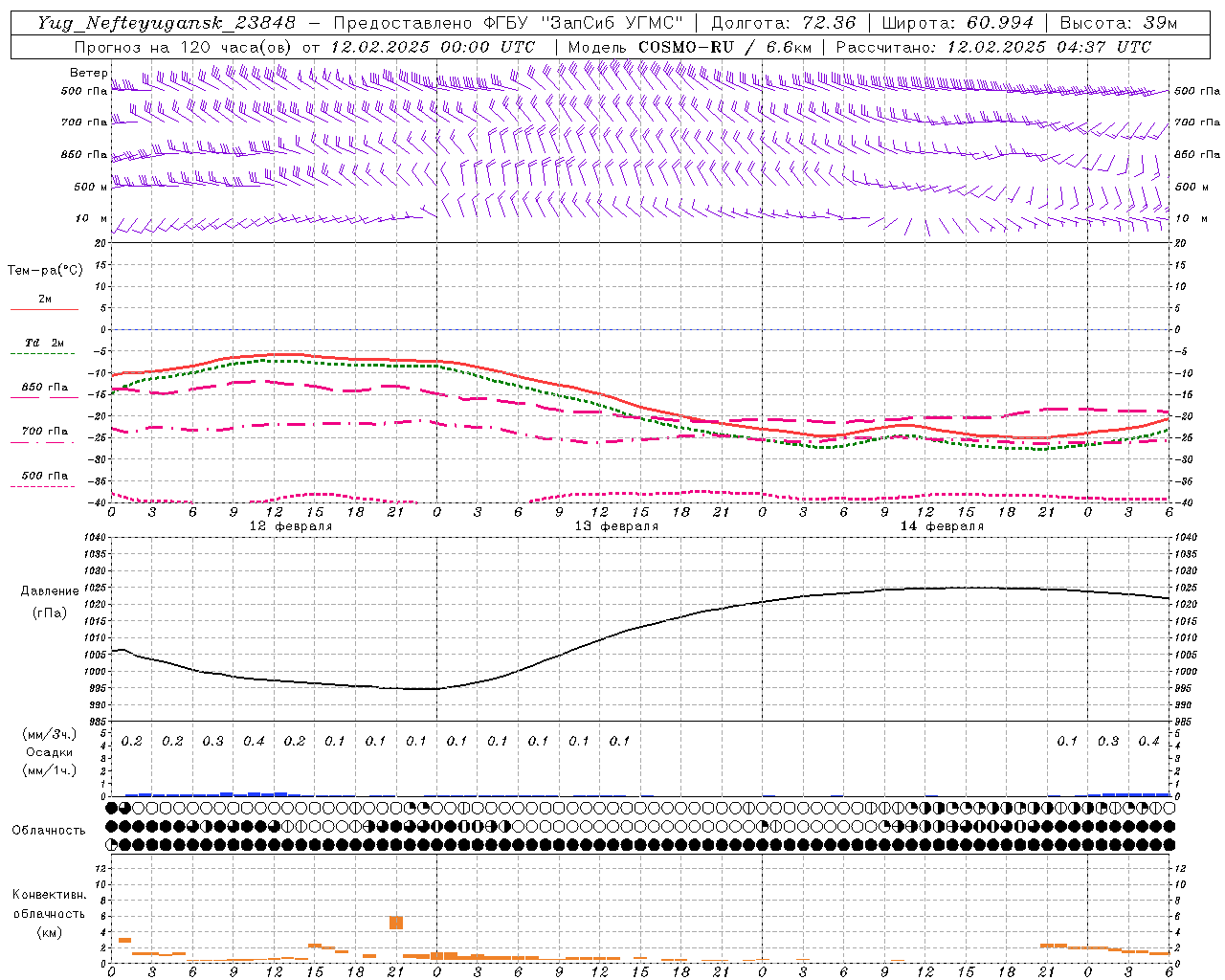1225x980 pixels.
Task: Click the Td 2м dew point legend entry
Action: [45, 343]
